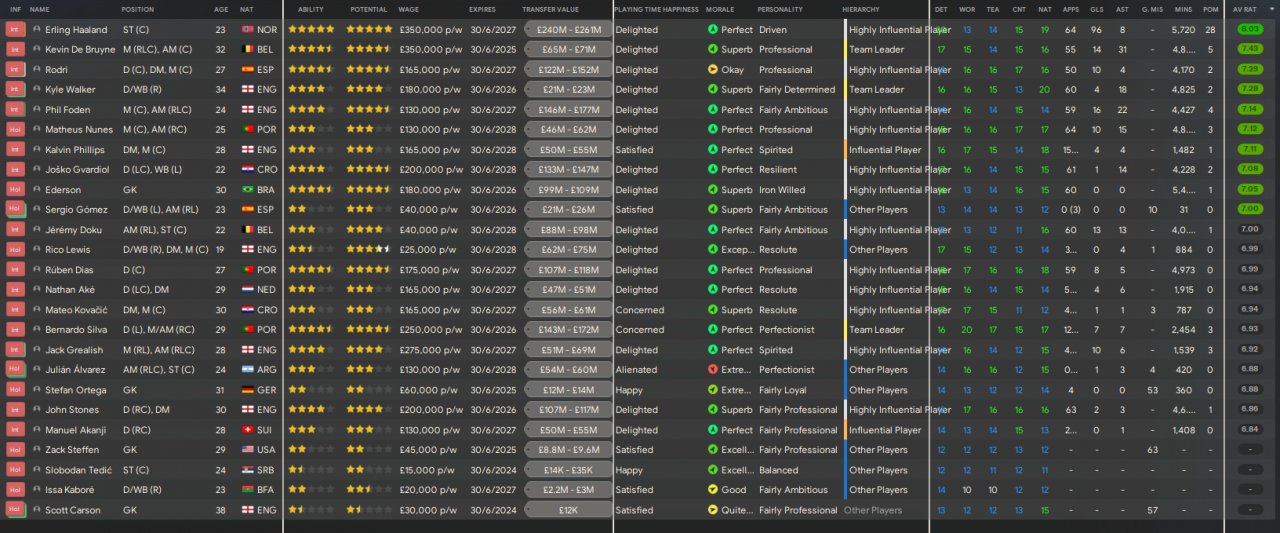The image size is (1280, 533).
Task: Select Kalvin Phillips' Influential Player hierarchy cell
Action: (x=885, y=150)
